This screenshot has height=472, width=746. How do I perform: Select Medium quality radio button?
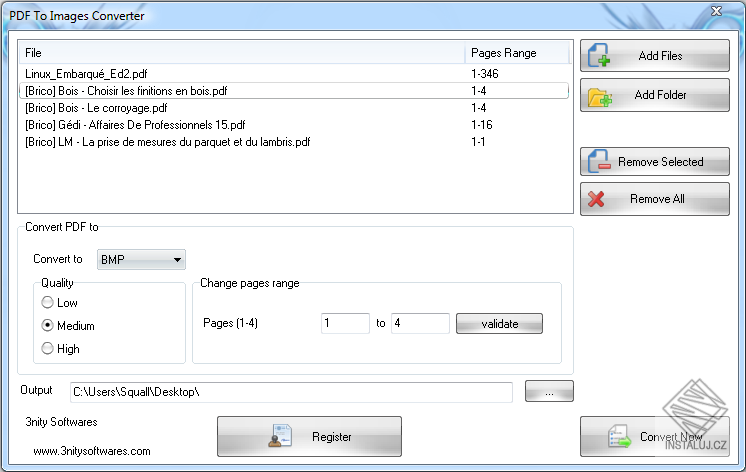coord(47,325)
